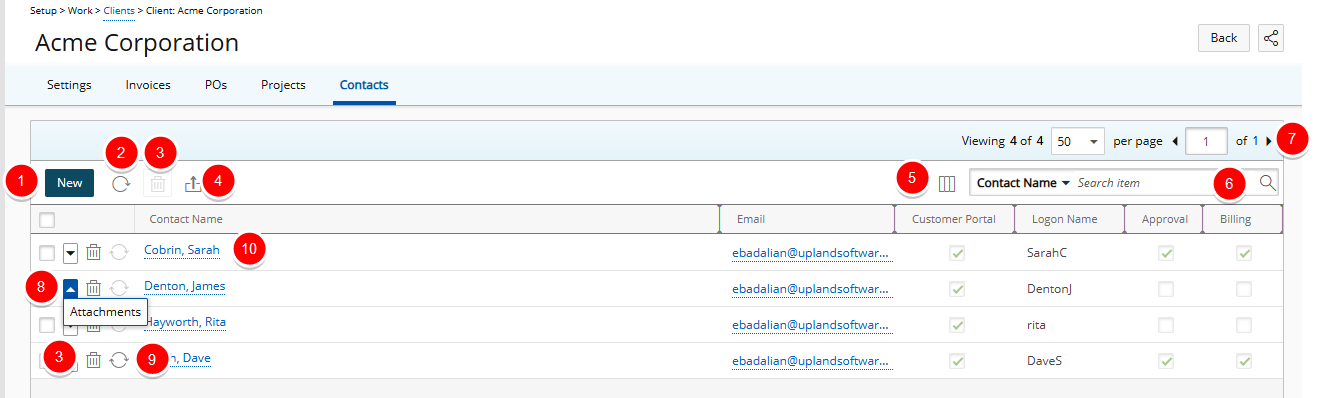Expand the Cobrin, Sarah row dropdown arrow
The height and width of the screenshot is (398, 1322).
[70, 253]
